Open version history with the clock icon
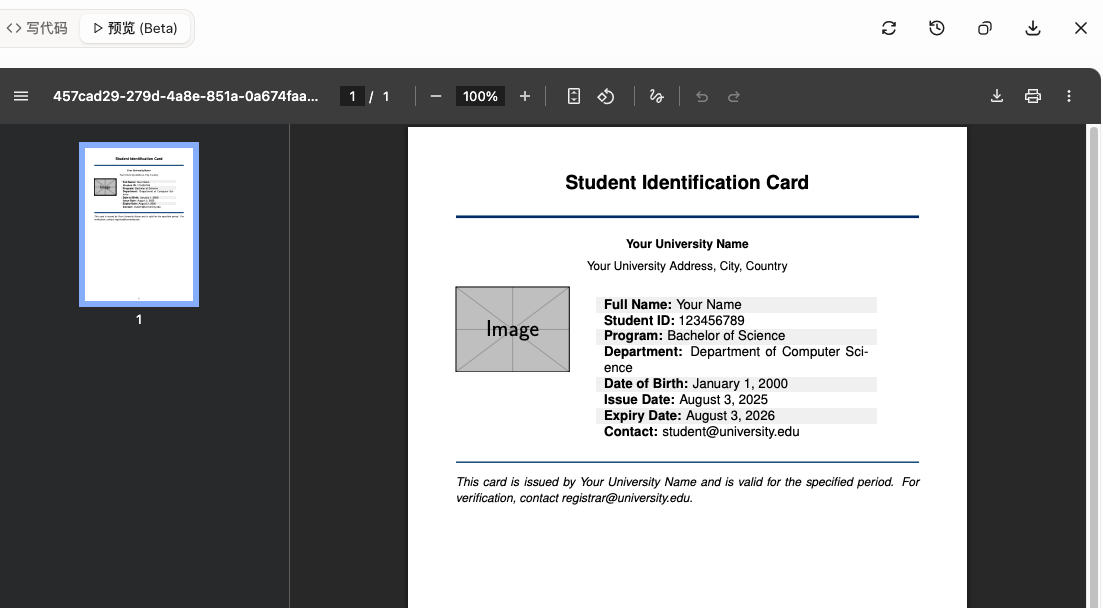This screenshot has height=608, width=1103. pos(937,28)
